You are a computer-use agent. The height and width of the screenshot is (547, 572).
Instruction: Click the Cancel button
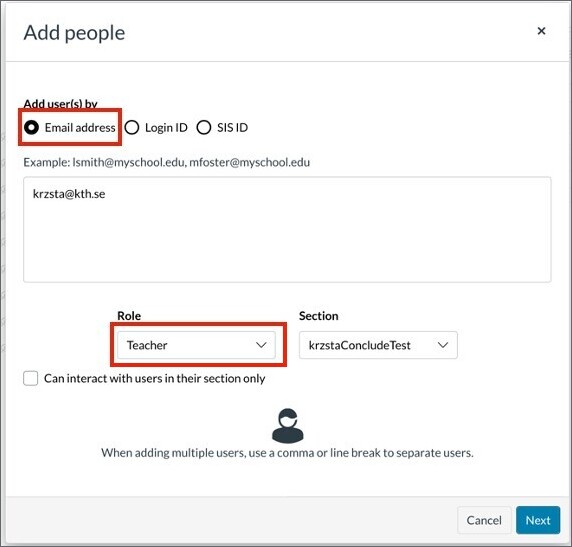click(484, 520)
